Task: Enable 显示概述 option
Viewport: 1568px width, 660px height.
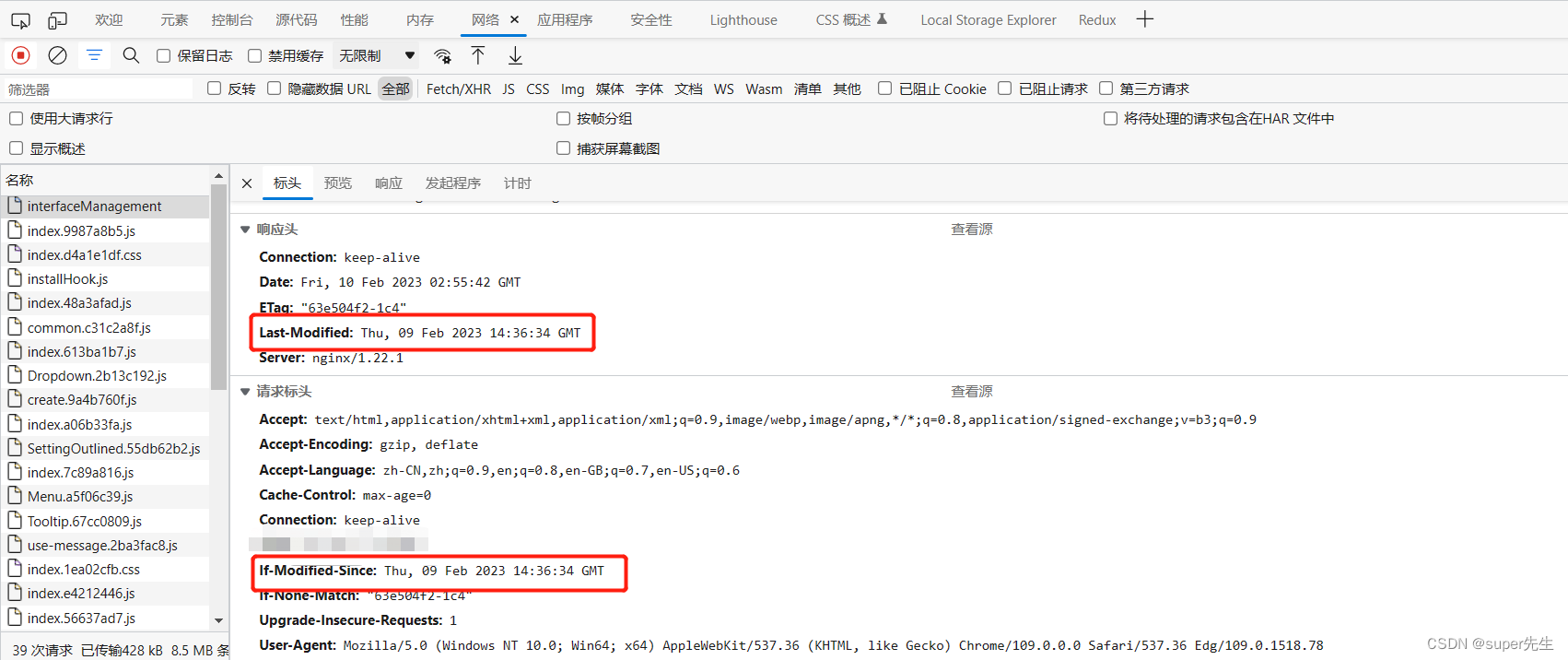Action: pyautogui.click(x=16, y=148)
